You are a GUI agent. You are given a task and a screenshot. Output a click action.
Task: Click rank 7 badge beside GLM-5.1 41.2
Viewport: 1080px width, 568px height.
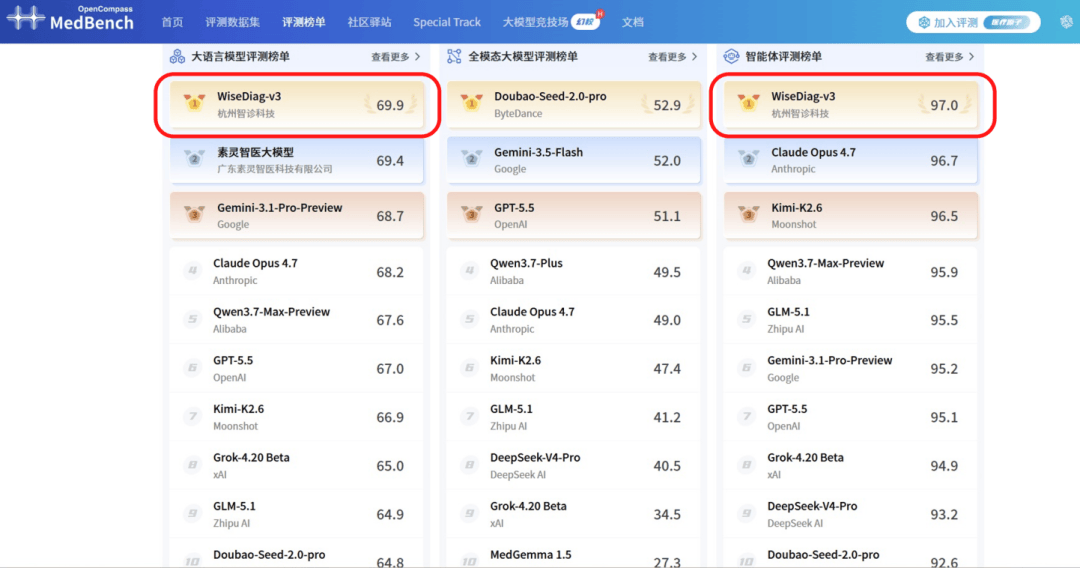[470, 417]
